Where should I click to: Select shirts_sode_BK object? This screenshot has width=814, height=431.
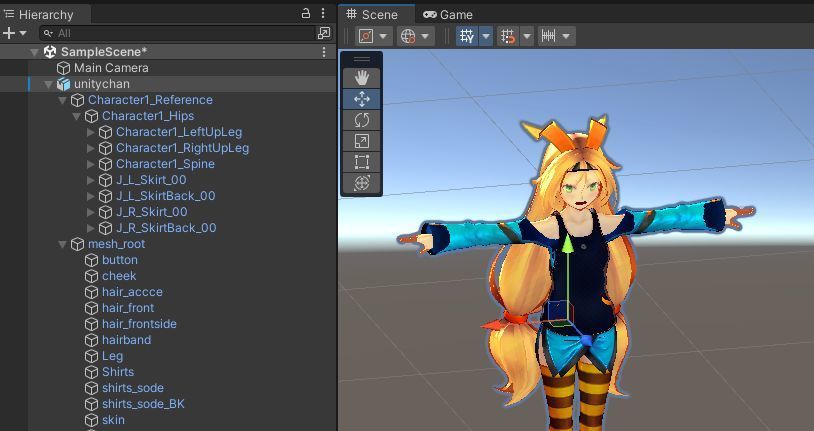[143, 404]
